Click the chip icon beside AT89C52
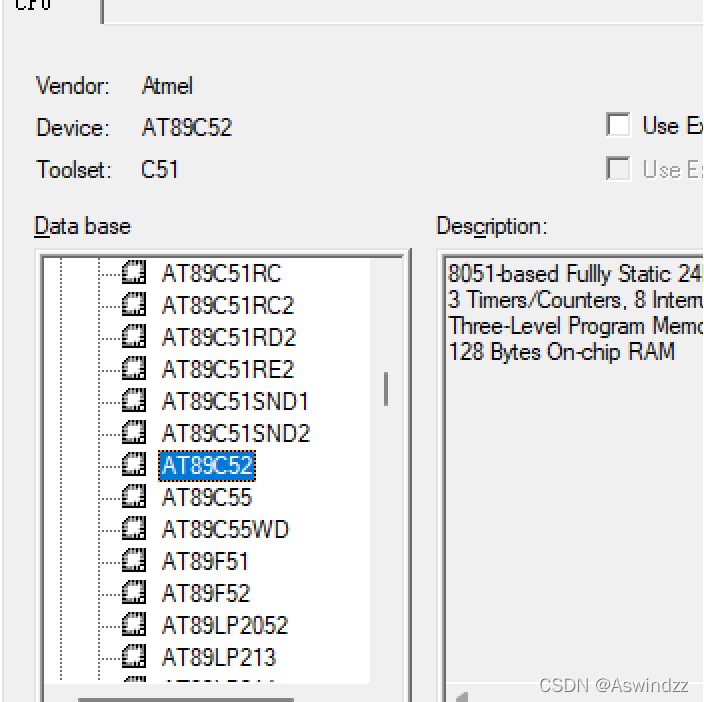The width and height of the screenshot is (704, 702). pyautogui.click(x=134, y=465)
